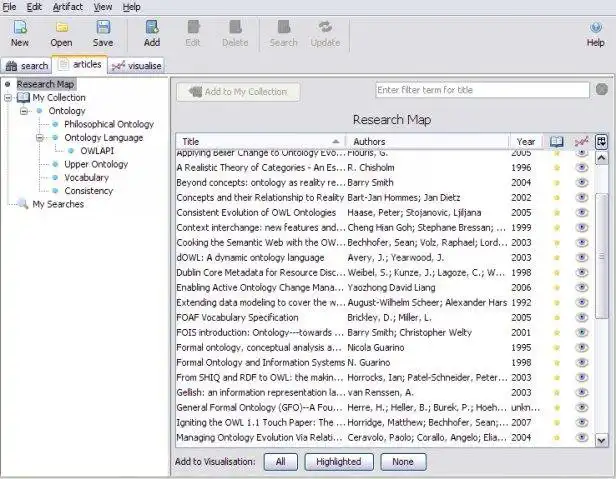Image resolution: width=616 pixels, height=479 pixels.
Task: Select the Vocabulary tree item
Action: [x=86, y=178]
